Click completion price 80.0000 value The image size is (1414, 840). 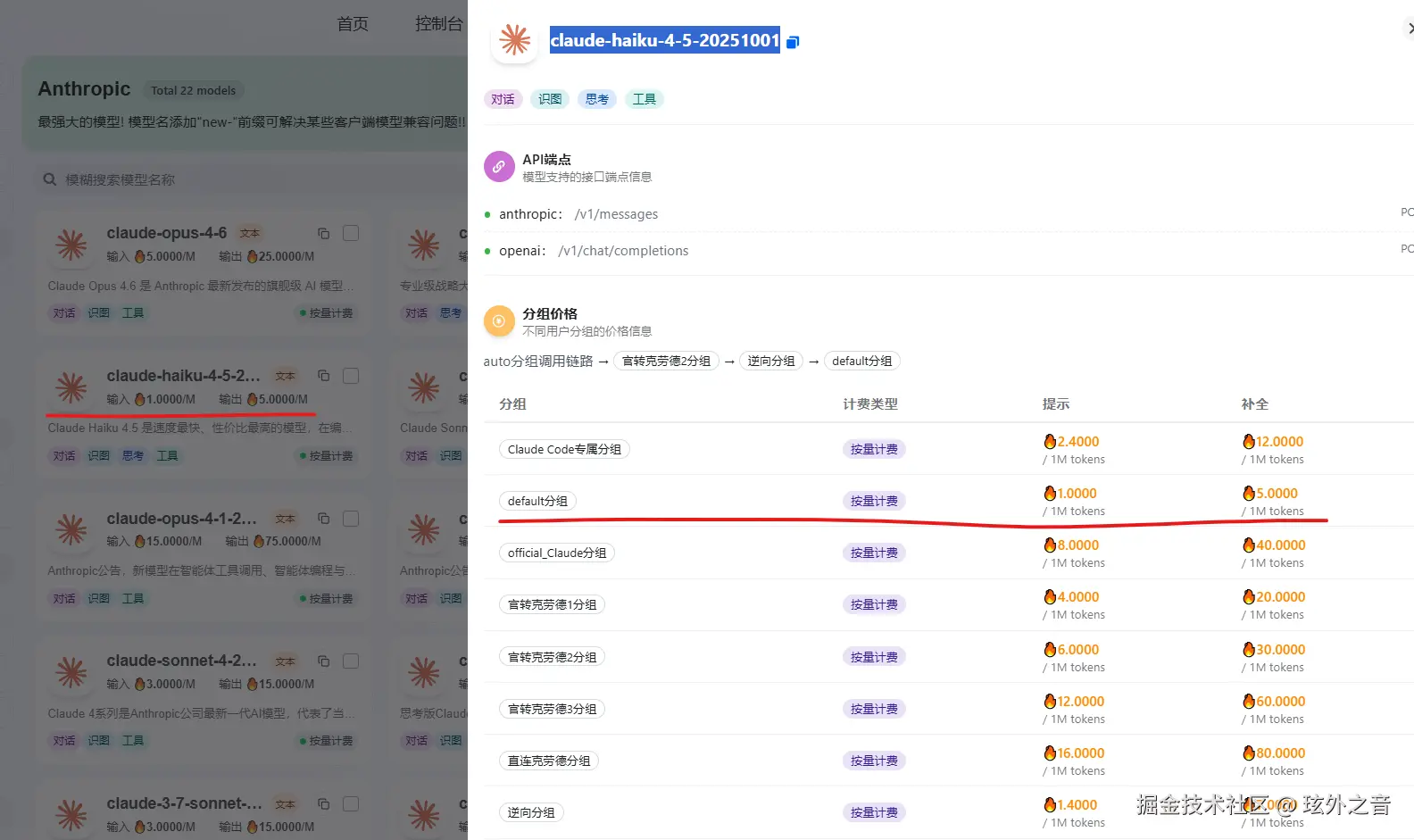tap(1274, 753)
